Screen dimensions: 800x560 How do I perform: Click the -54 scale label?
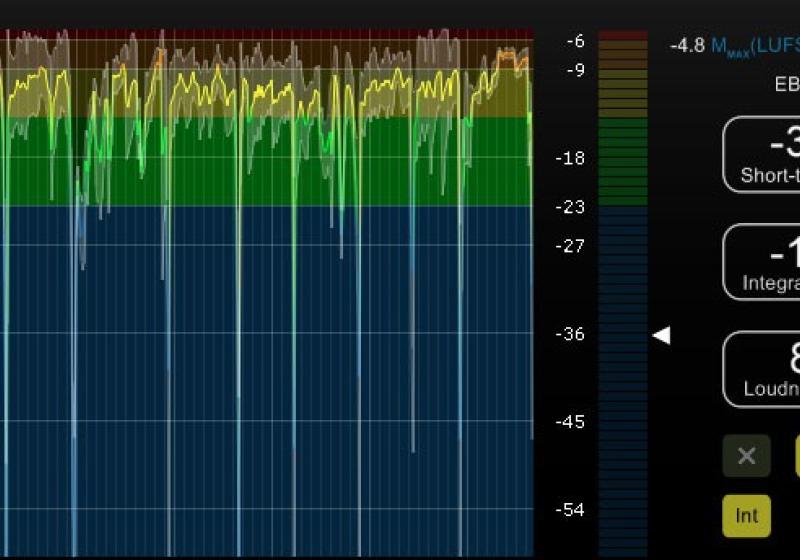pos(571,510)
